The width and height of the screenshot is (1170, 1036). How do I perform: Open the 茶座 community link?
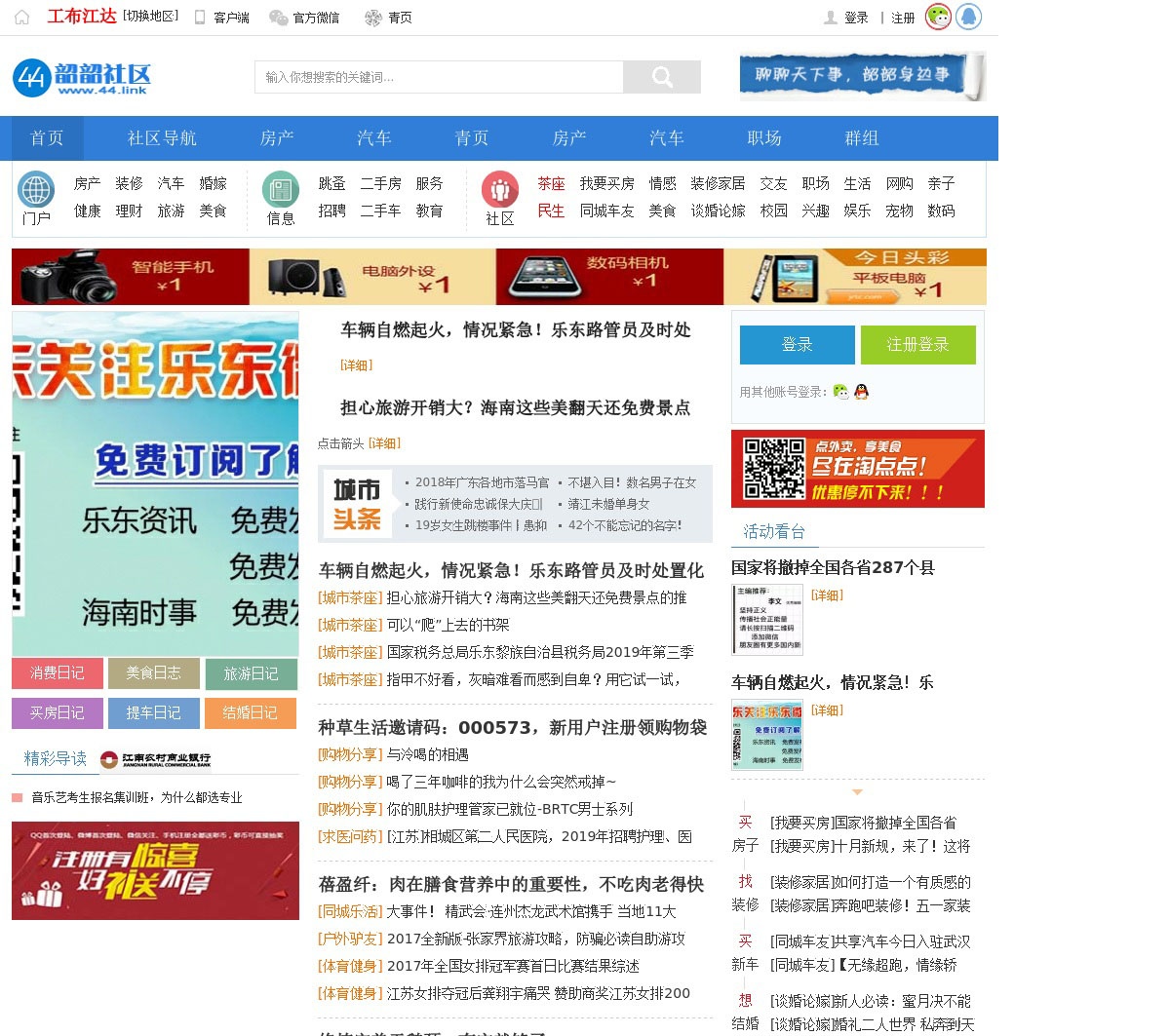[551, 183]
